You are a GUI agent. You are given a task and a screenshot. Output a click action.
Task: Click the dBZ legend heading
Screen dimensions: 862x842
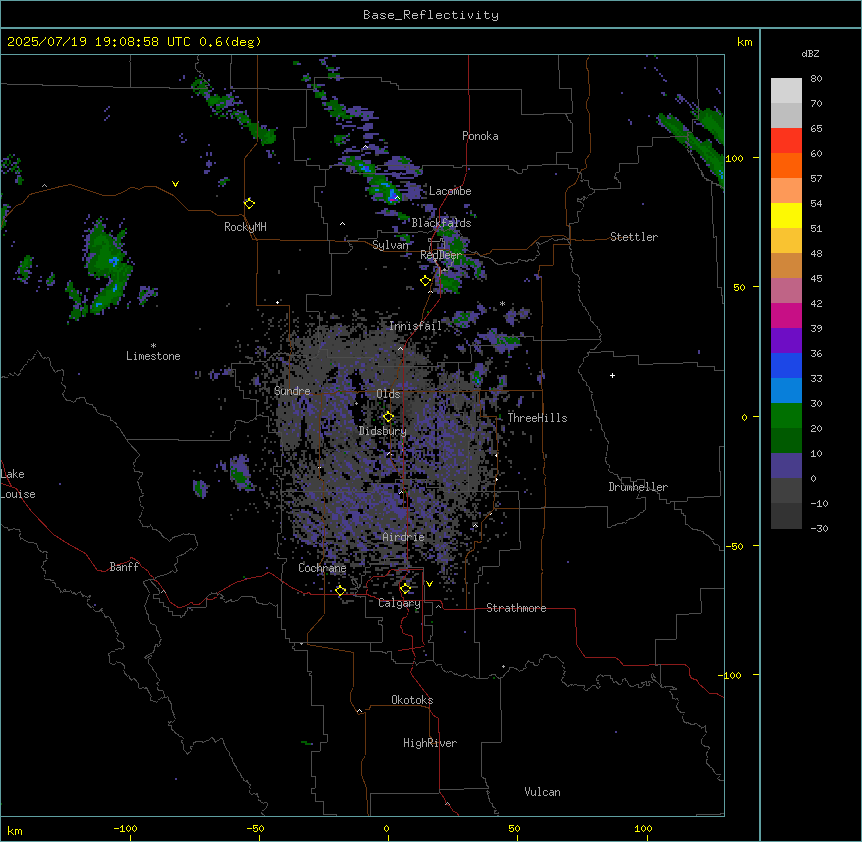(x=810, y=54)
